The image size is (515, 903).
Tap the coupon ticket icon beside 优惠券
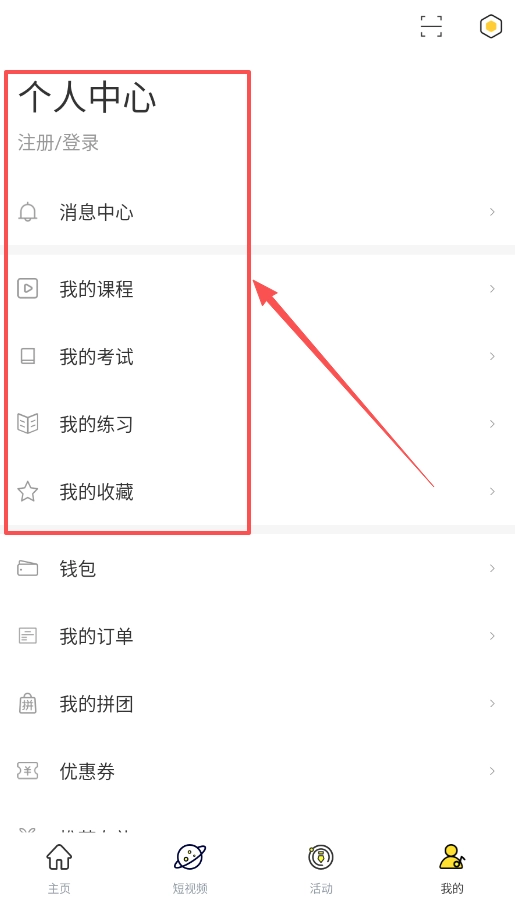(x=28, y=771)
